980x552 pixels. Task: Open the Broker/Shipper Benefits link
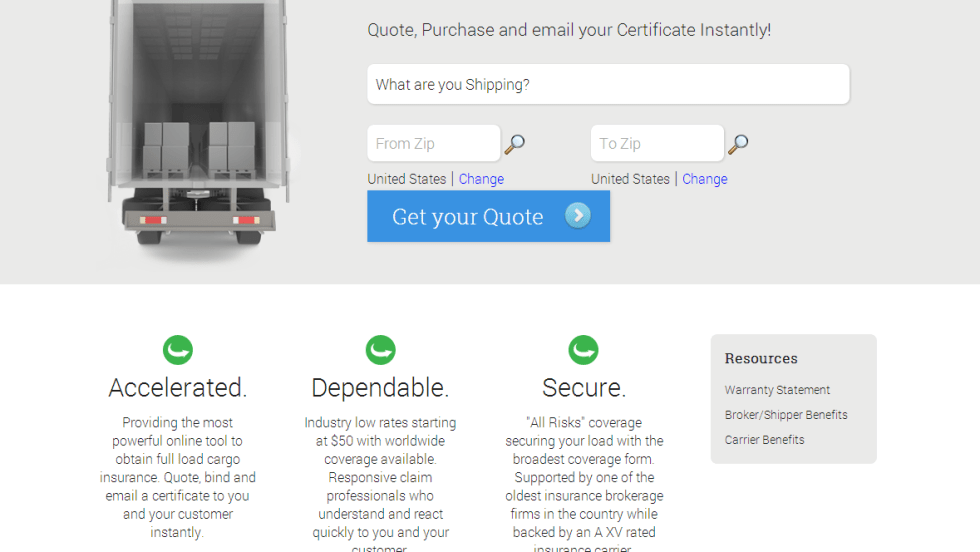(x=786, y=415)
